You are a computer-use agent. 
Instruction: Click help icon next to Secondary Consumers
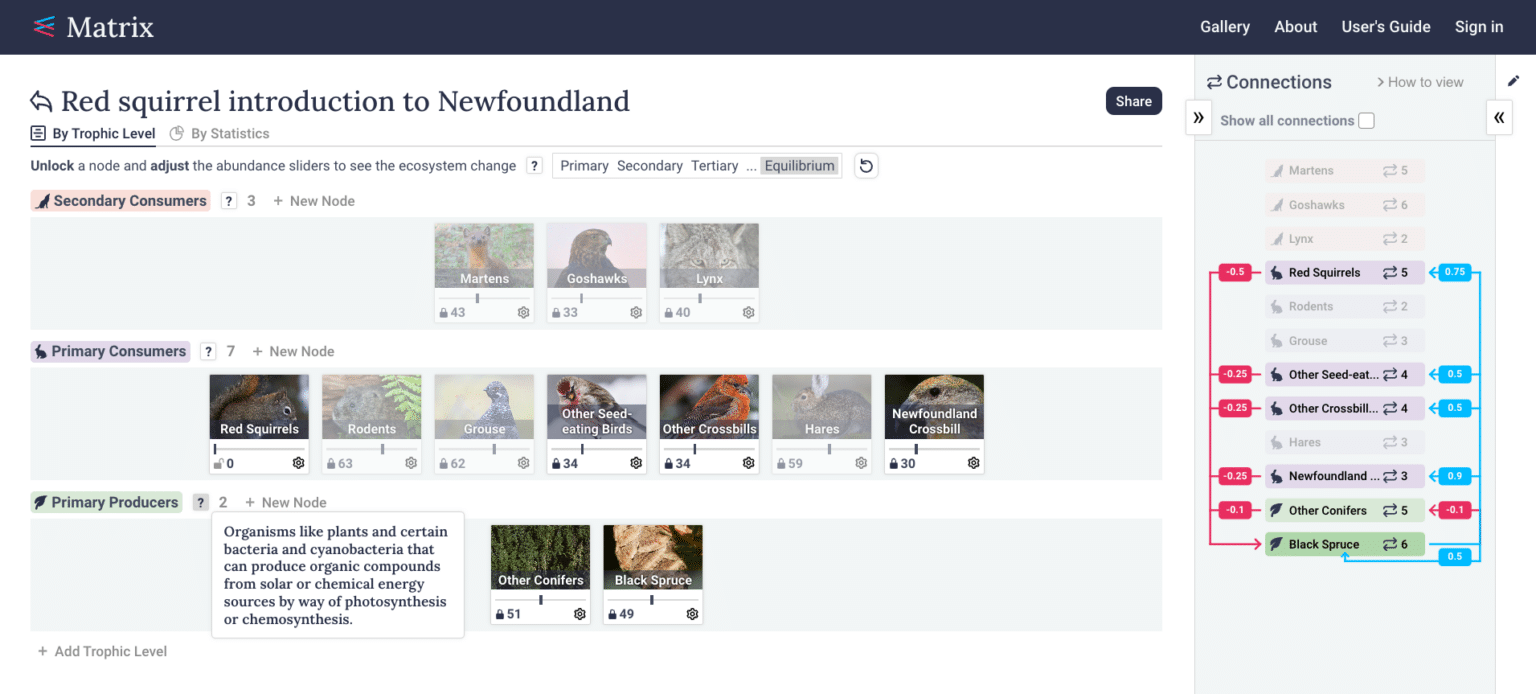pos(229,201)
